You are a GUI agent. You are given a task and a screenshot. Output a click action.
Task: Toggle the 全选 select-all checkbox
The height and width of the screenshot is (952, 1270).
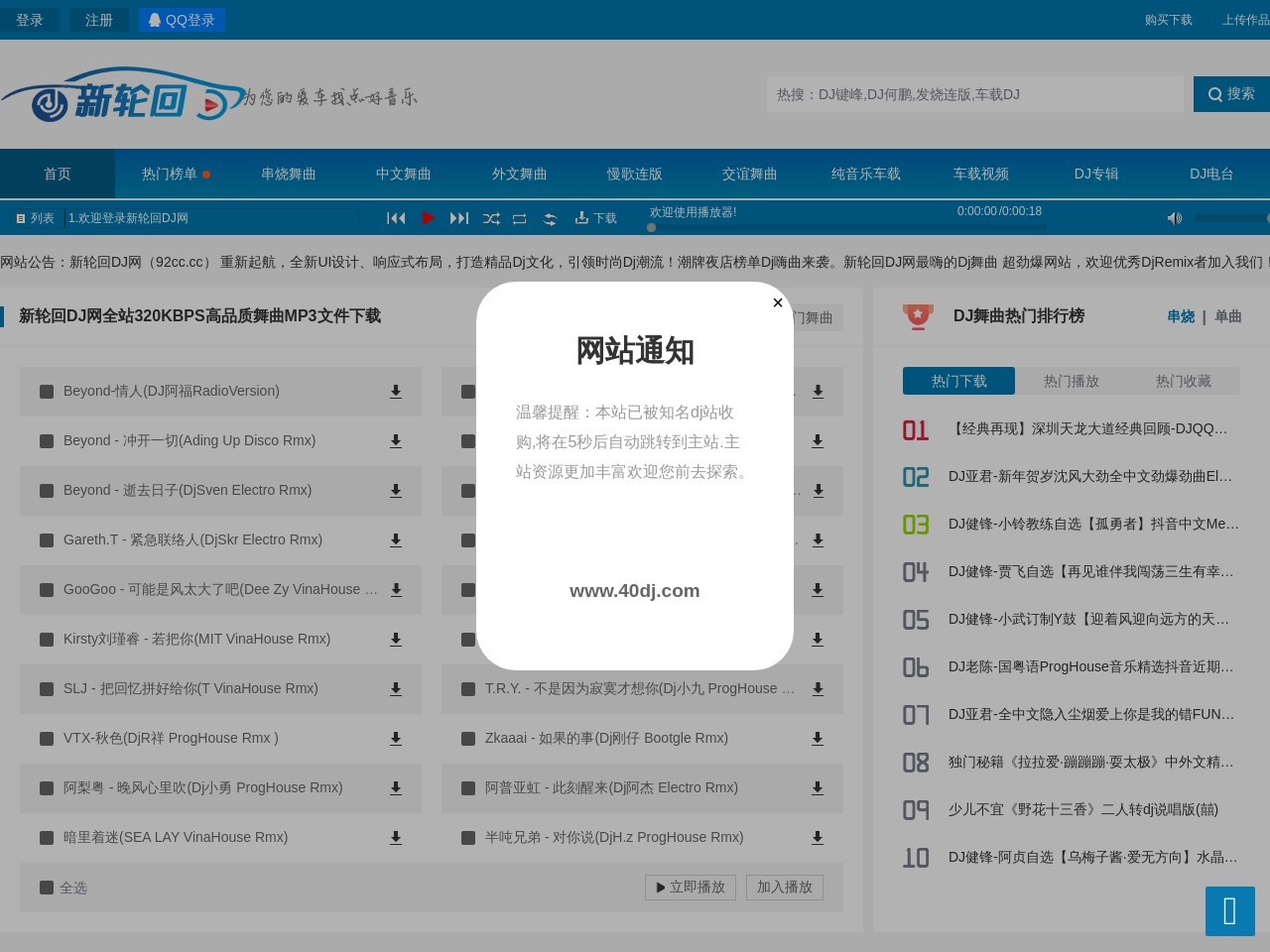pyautogui.click(x=47, y=888)
